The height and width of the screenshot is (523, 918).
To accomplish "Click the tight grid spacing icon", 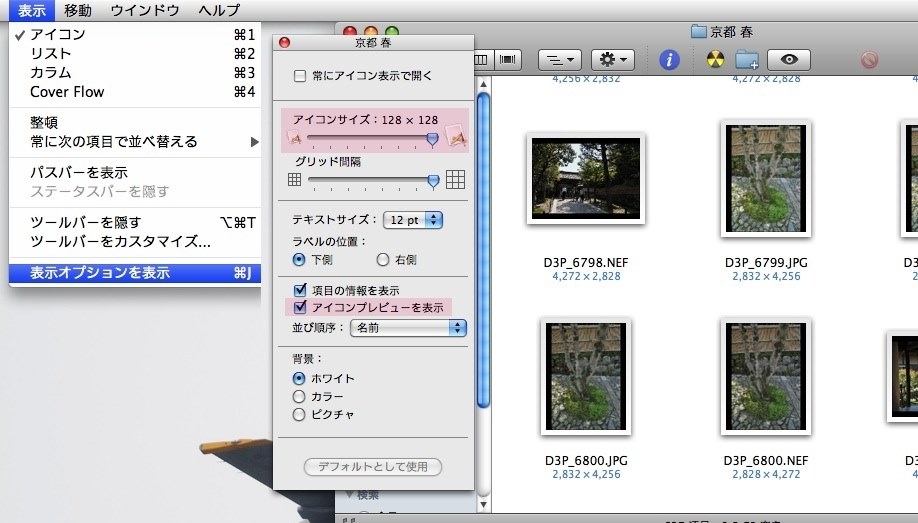I will [294, 180].
